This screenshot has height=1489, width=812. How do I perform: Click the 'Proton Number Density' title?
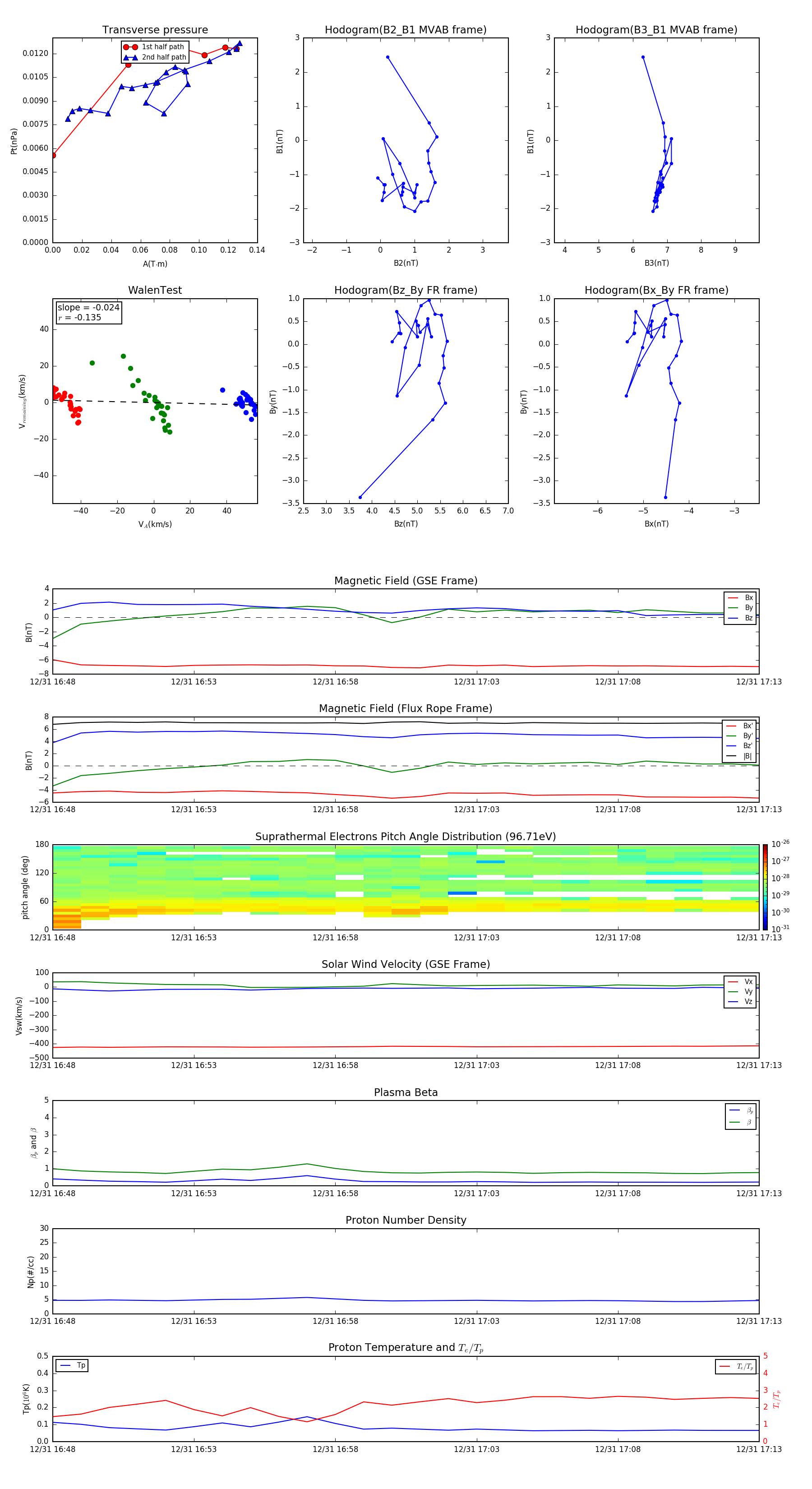coord(406,1220)
